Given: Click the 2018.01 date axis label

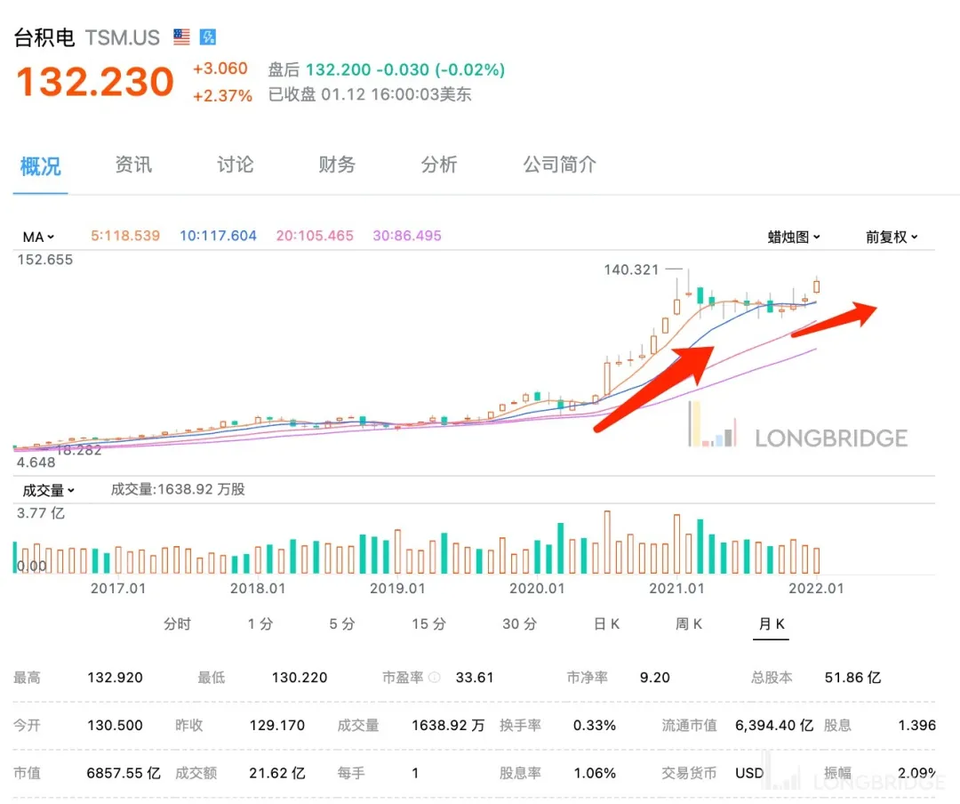Looking at the screenshot, I should 258,588.
